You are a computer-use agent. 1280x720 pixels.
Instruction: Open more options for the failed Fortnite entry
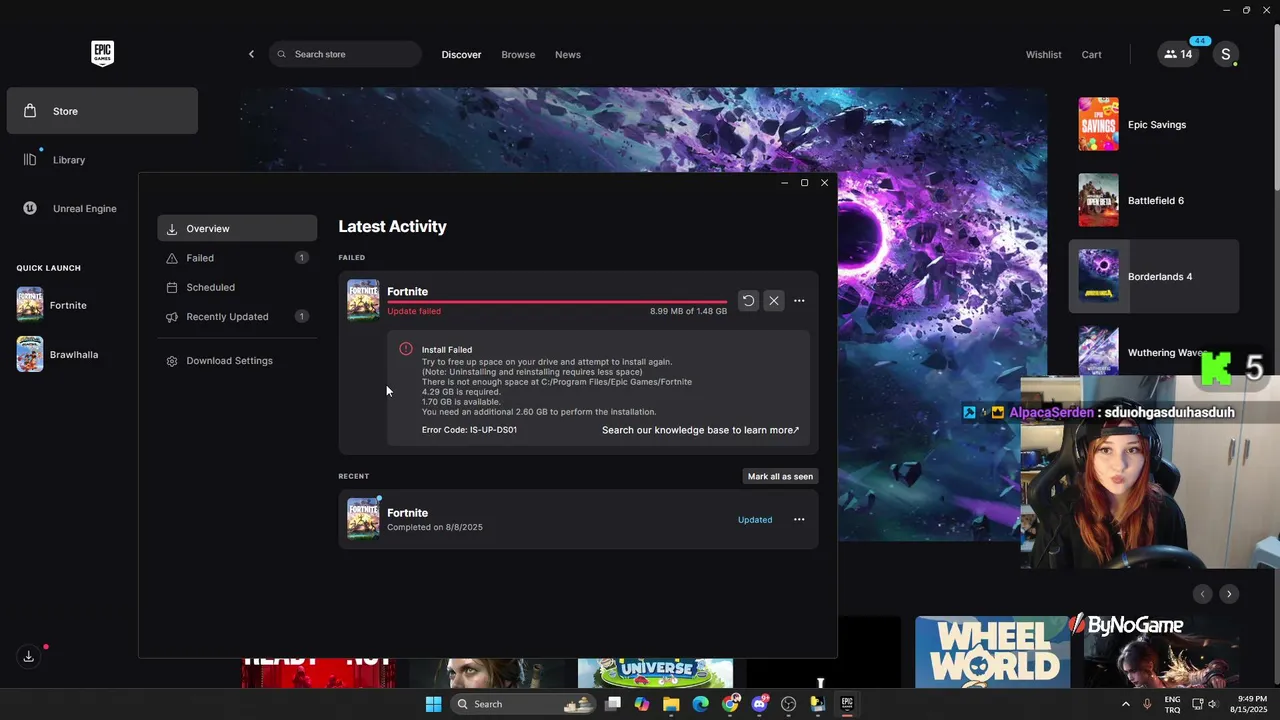799,300
